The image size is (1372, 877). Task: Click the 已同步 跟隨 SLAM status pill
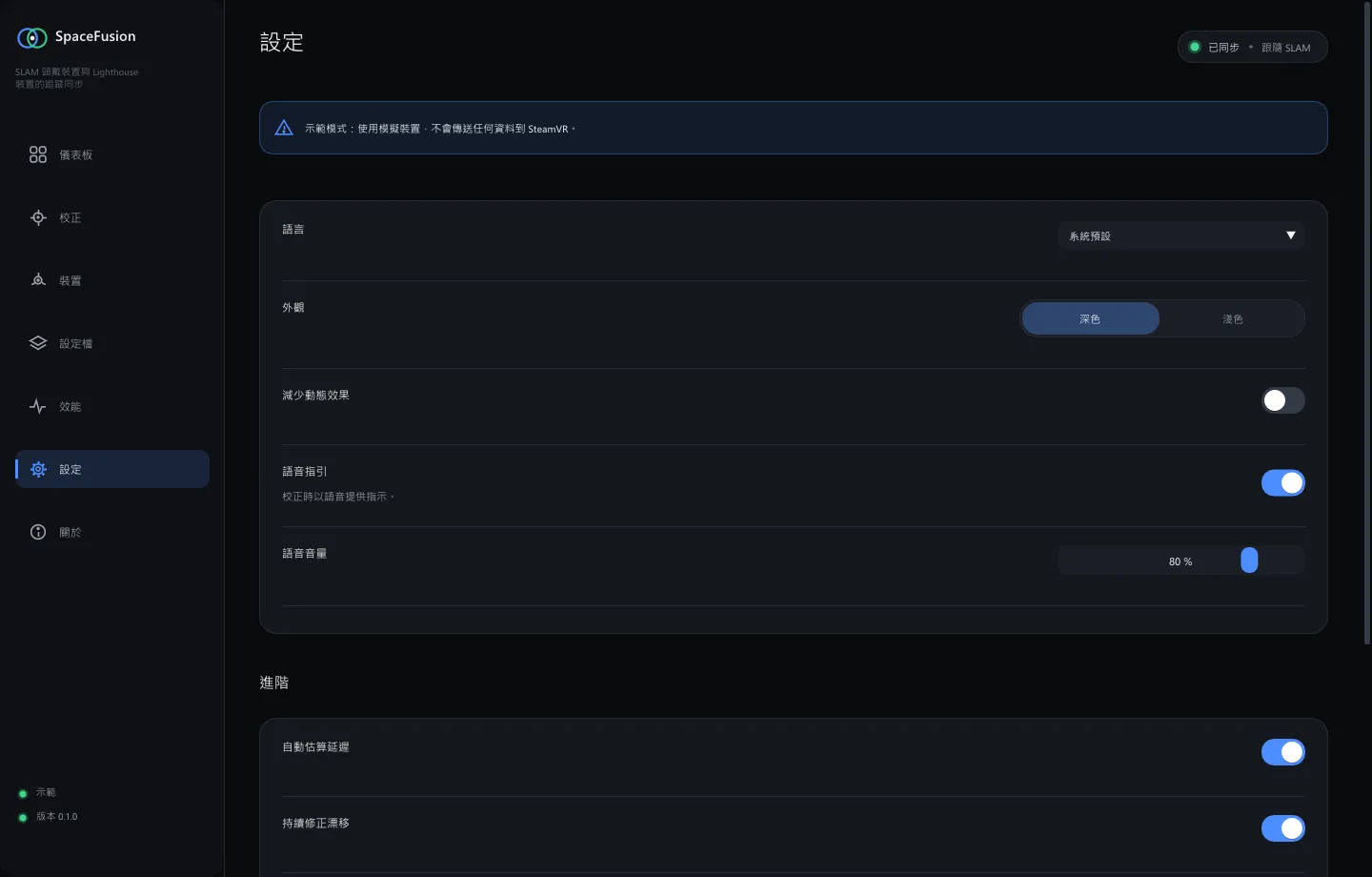tap(1253, 47)
